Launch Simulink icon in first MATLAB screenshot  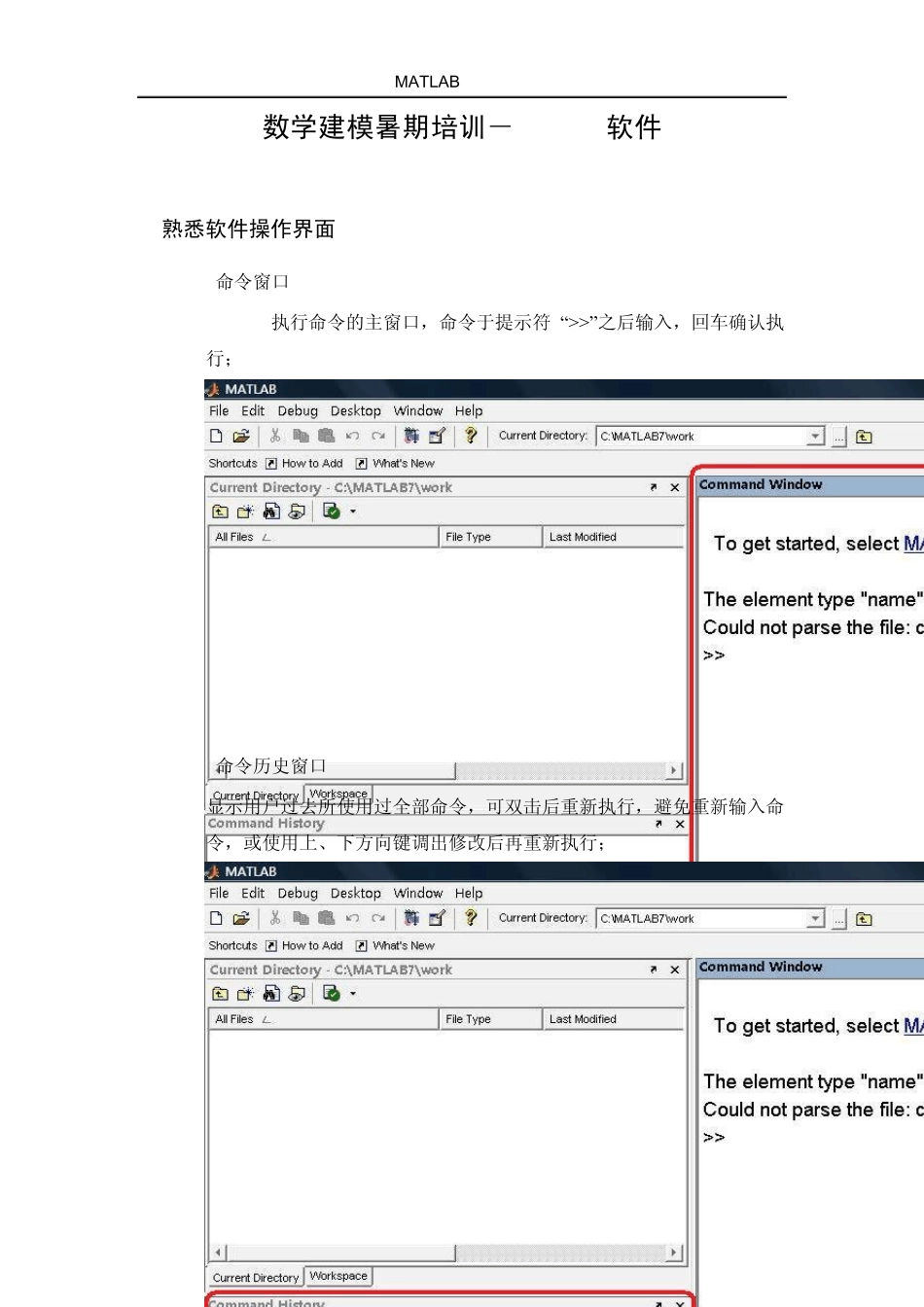(x=411, y=436)
